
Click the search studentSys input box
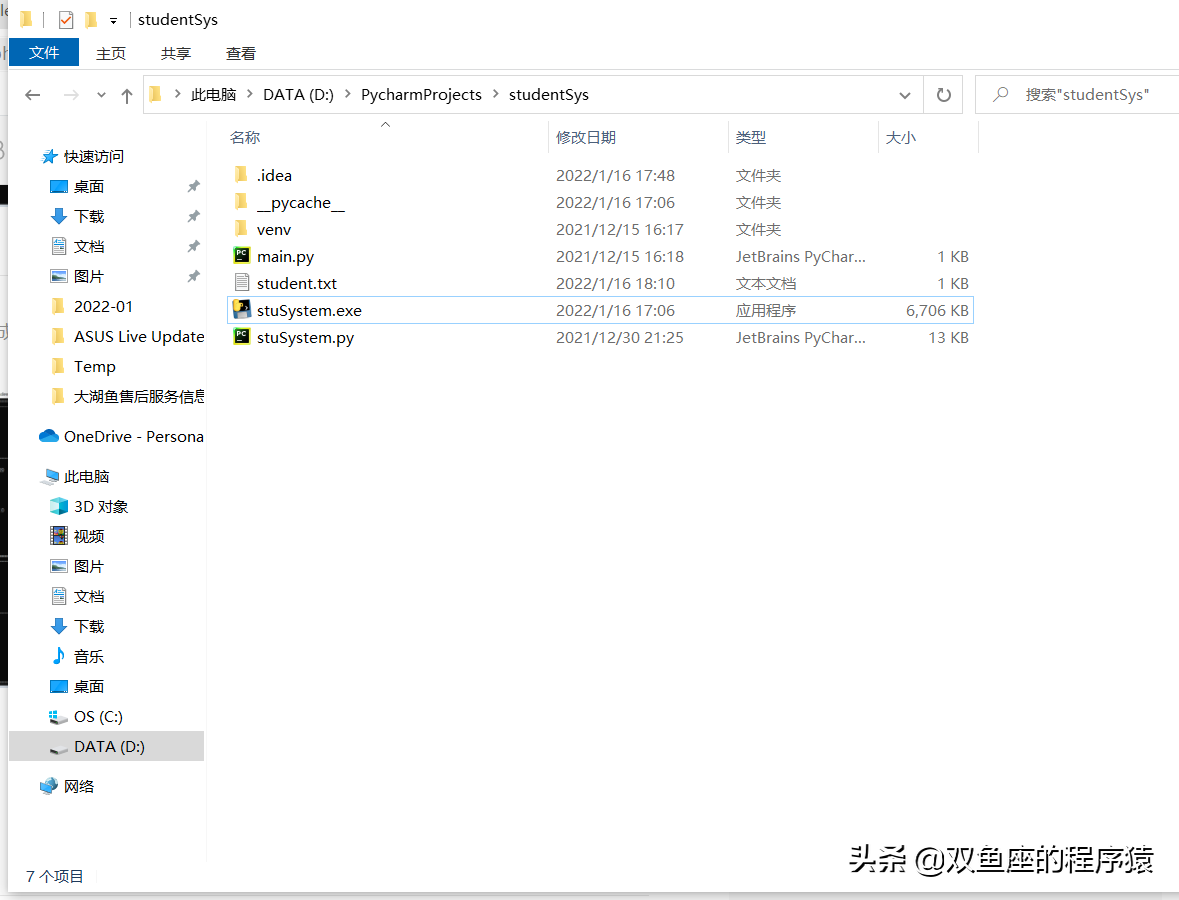coord(1078,95)
